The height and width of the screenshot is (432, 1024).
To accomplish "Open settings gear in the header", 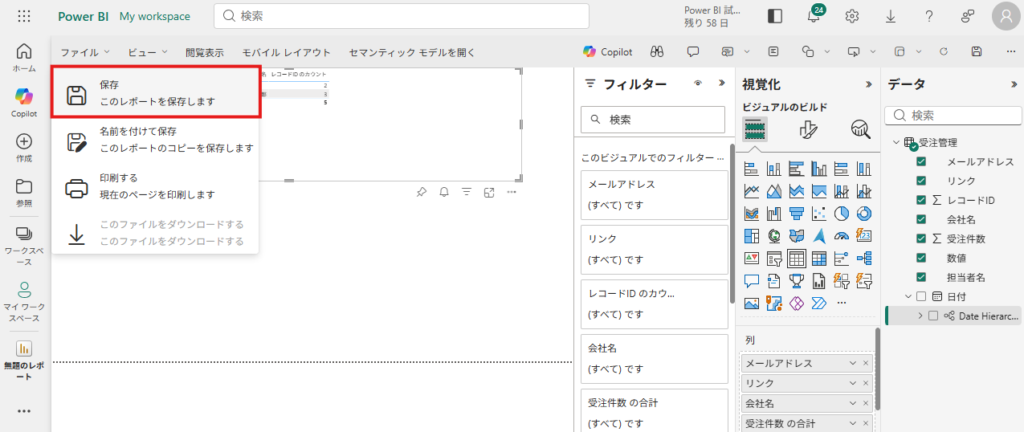I will (852, 16).
